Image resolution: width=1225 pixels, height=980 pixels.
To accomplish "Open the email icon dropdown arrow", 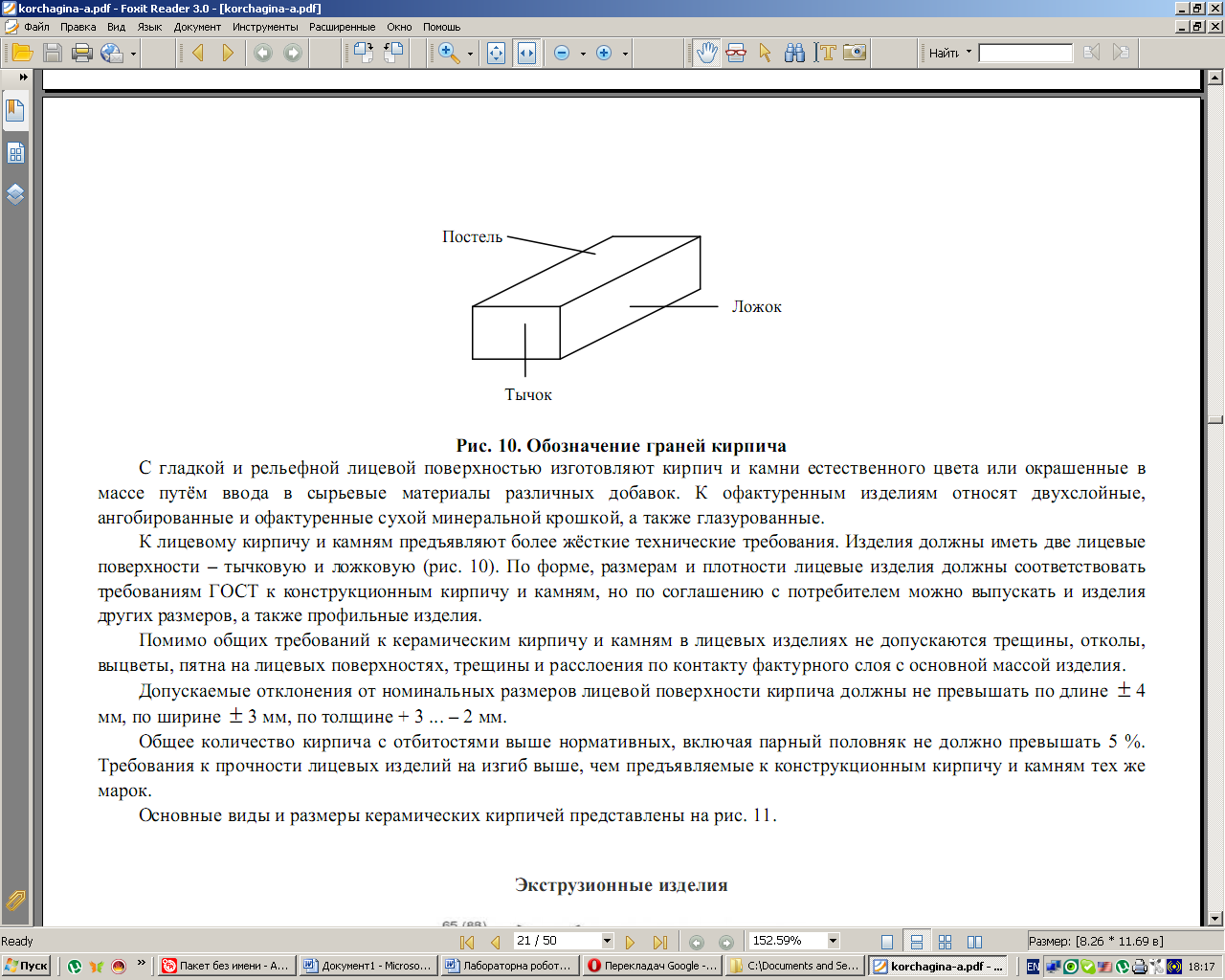I will click(x=133, y=54).
